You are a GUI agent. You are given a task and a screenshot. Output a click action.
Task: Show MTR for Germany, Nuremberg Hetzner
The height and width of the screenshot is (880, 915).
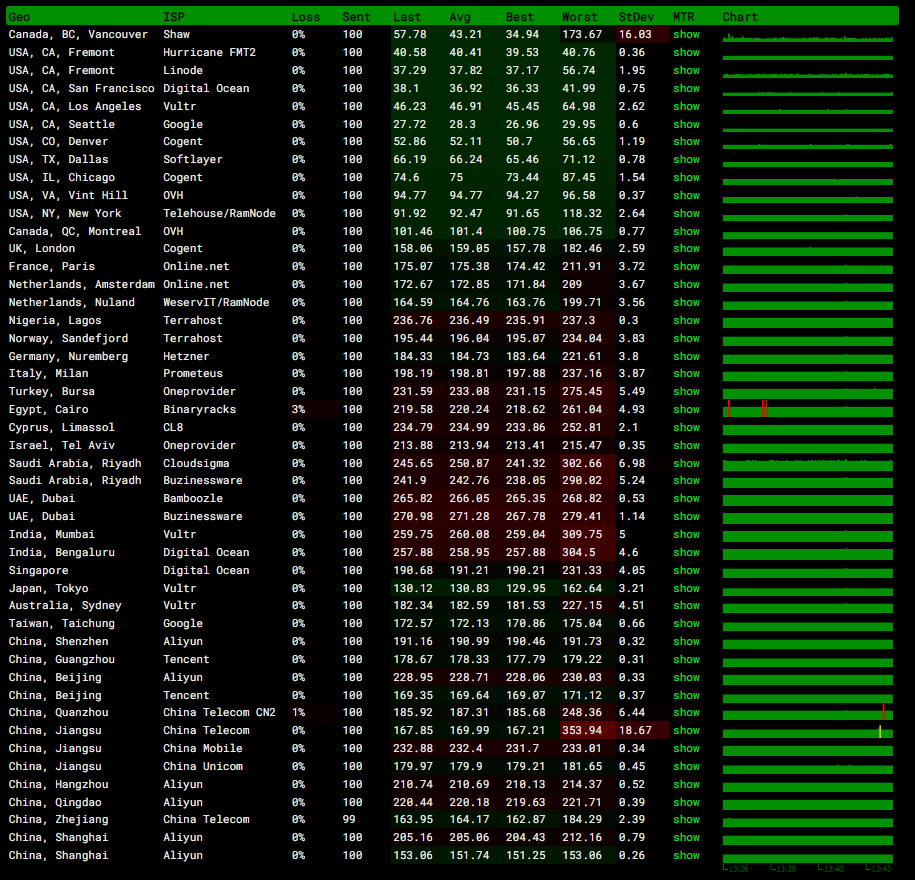click(686, 357)
